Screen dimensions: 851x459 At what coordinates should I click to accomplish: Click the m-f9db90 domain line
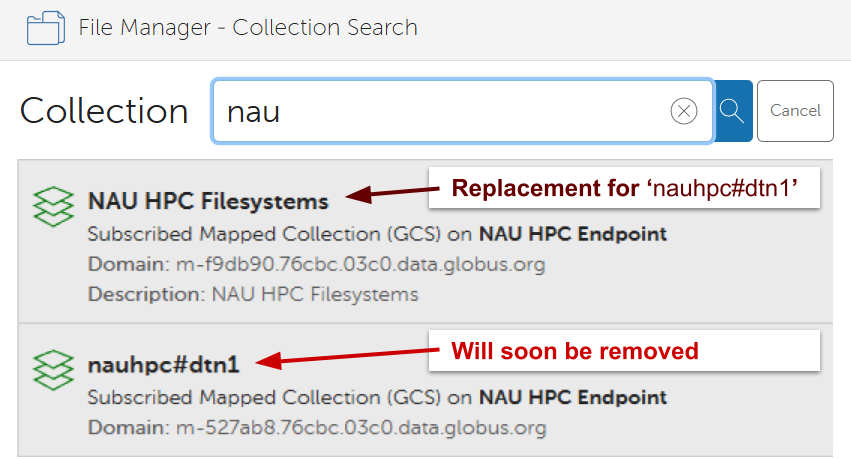coord(317,265)
